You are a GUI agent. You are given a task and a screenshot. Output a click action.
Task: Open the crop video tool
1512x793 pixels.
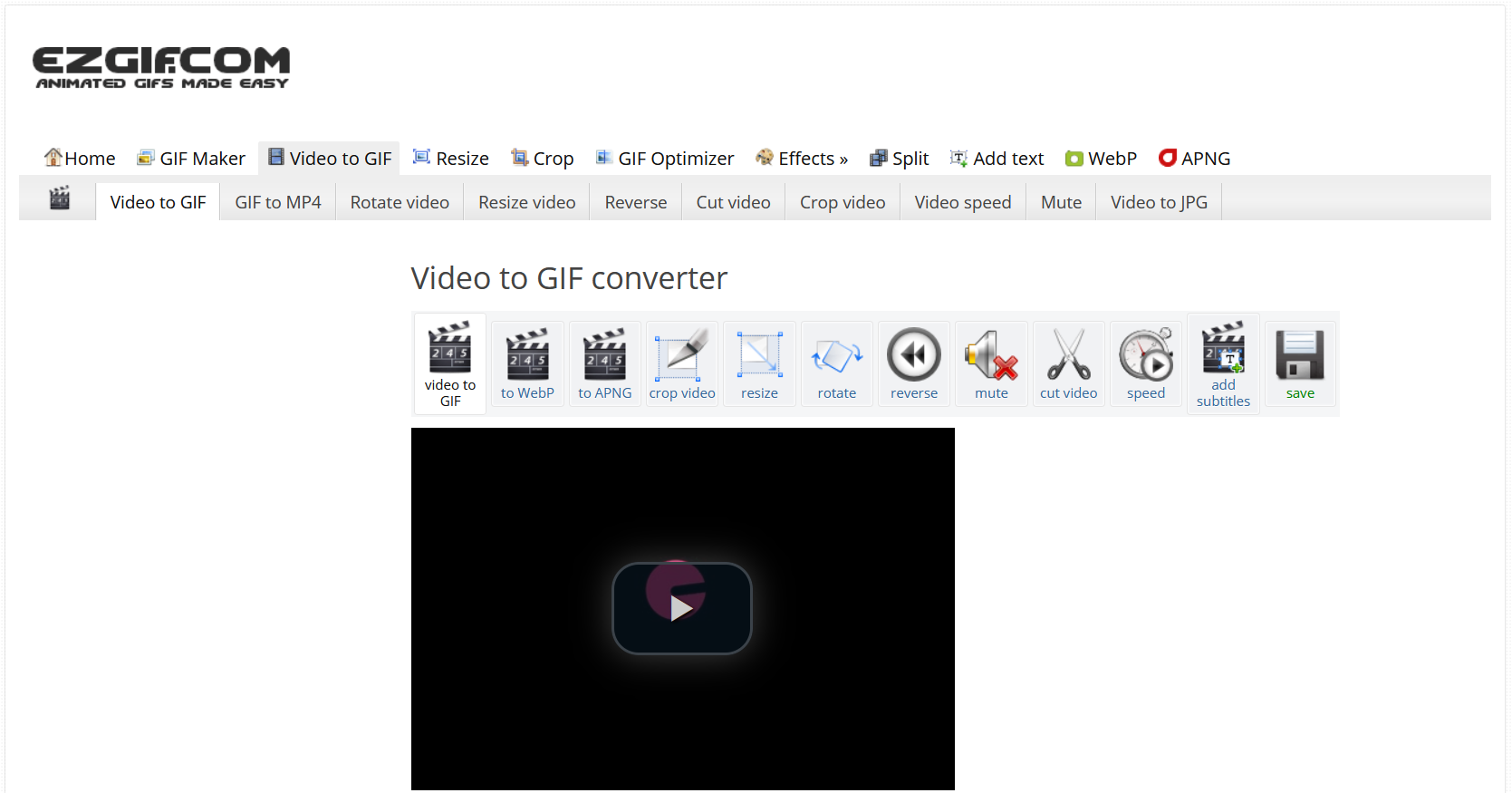682,355
